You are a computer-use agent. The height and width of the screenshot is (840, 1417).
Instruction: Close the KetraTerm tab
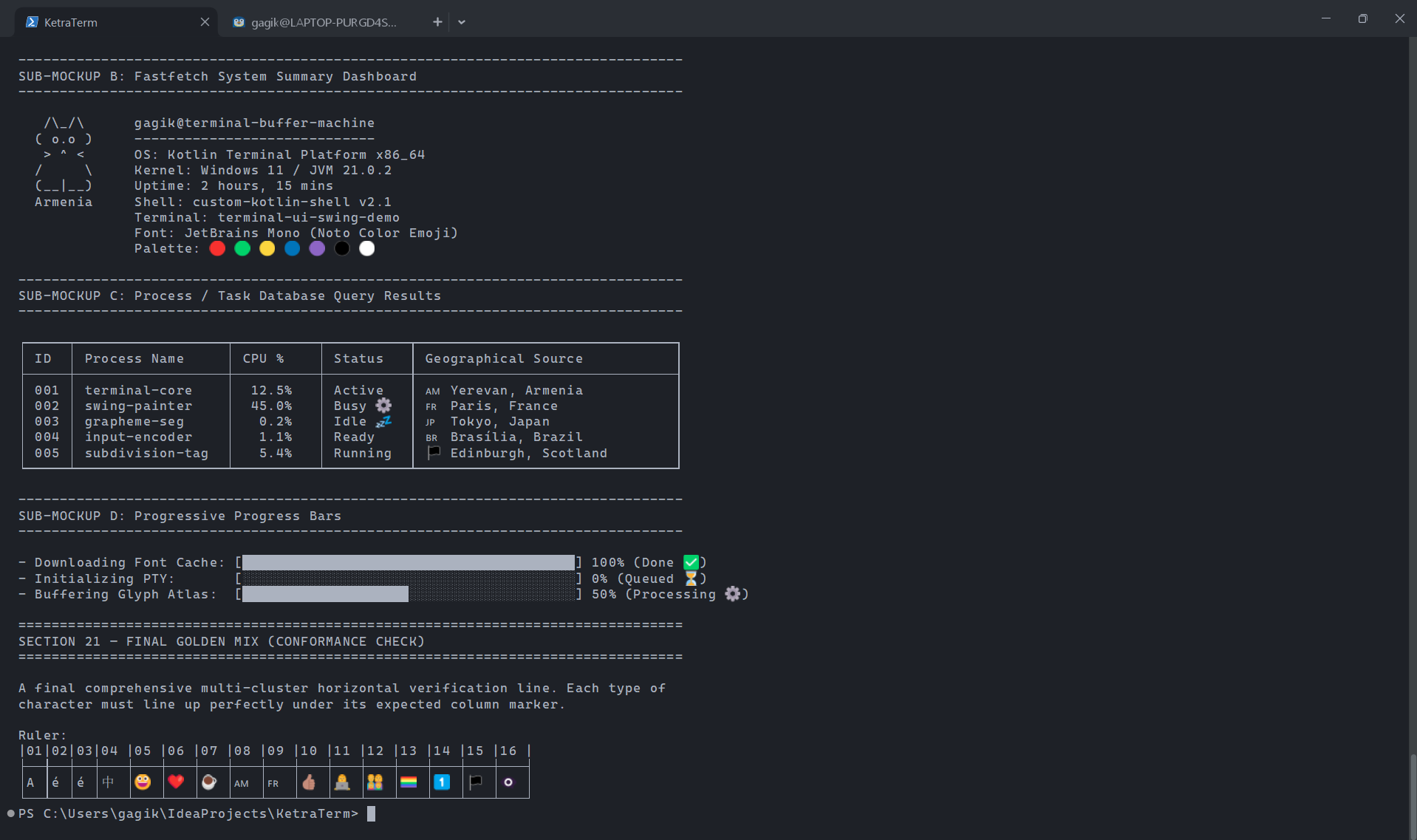coord(205,22)
